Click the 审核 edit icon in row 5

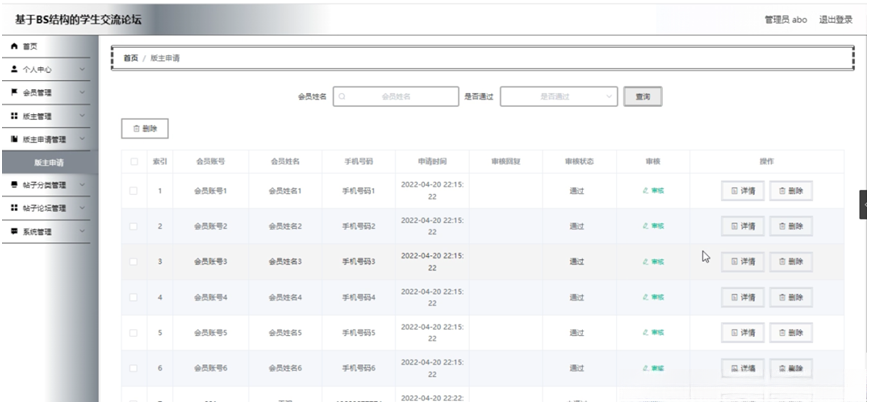[x=646, y=333]
